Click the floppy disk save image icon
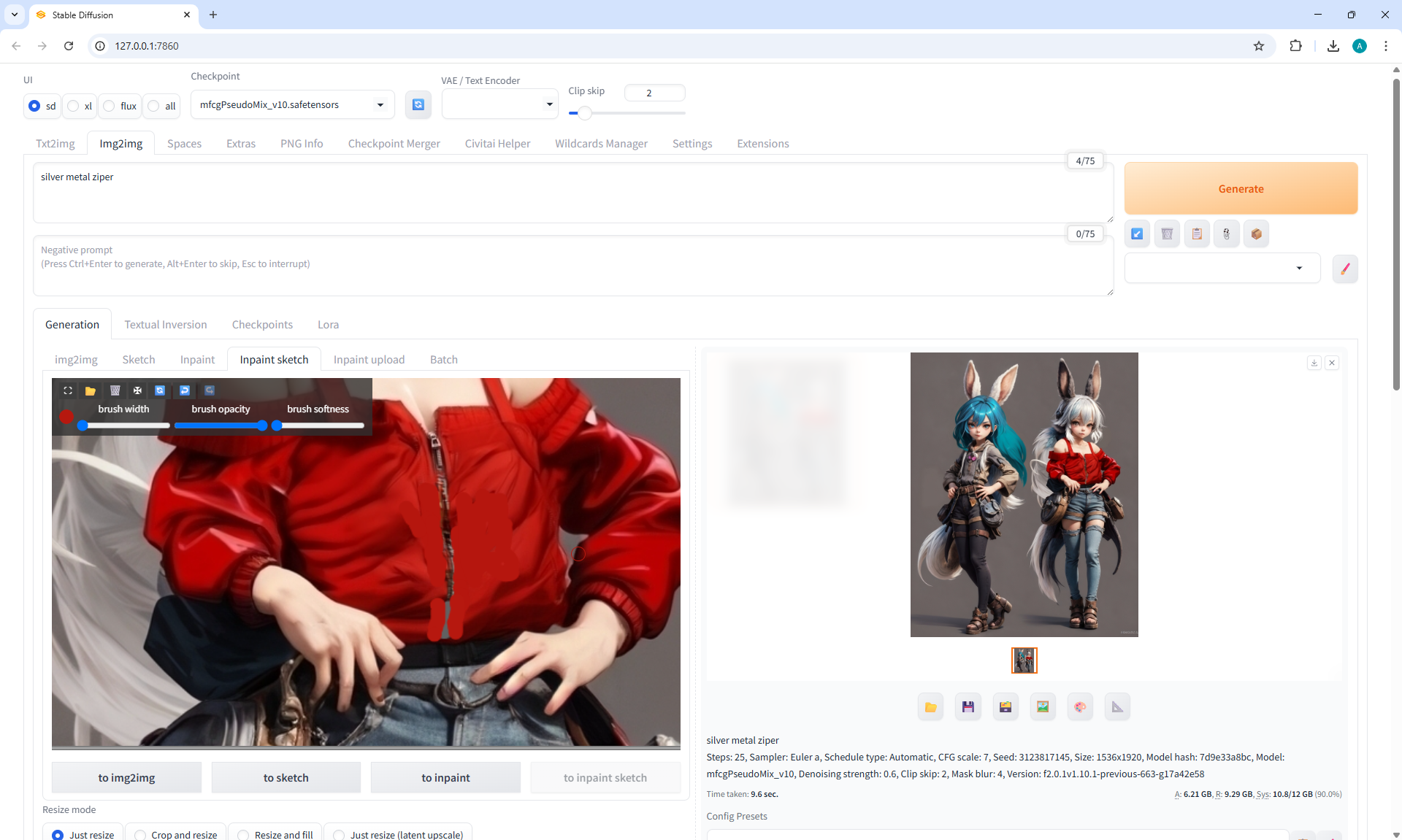1402x840 pixels. click(968, 706)
